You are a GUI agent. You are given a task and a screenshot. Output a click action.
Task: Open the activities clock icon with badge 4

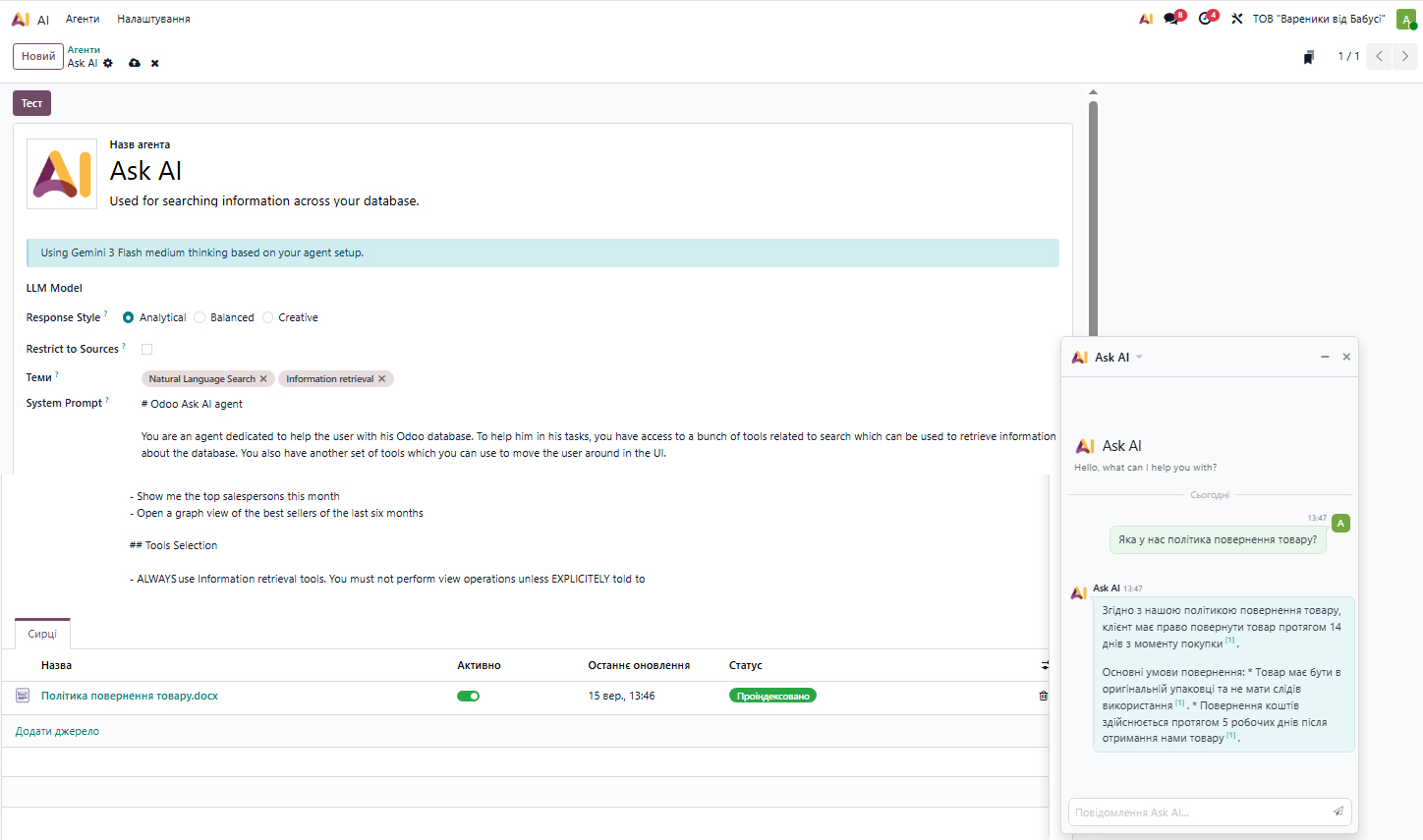(1208, 18)
